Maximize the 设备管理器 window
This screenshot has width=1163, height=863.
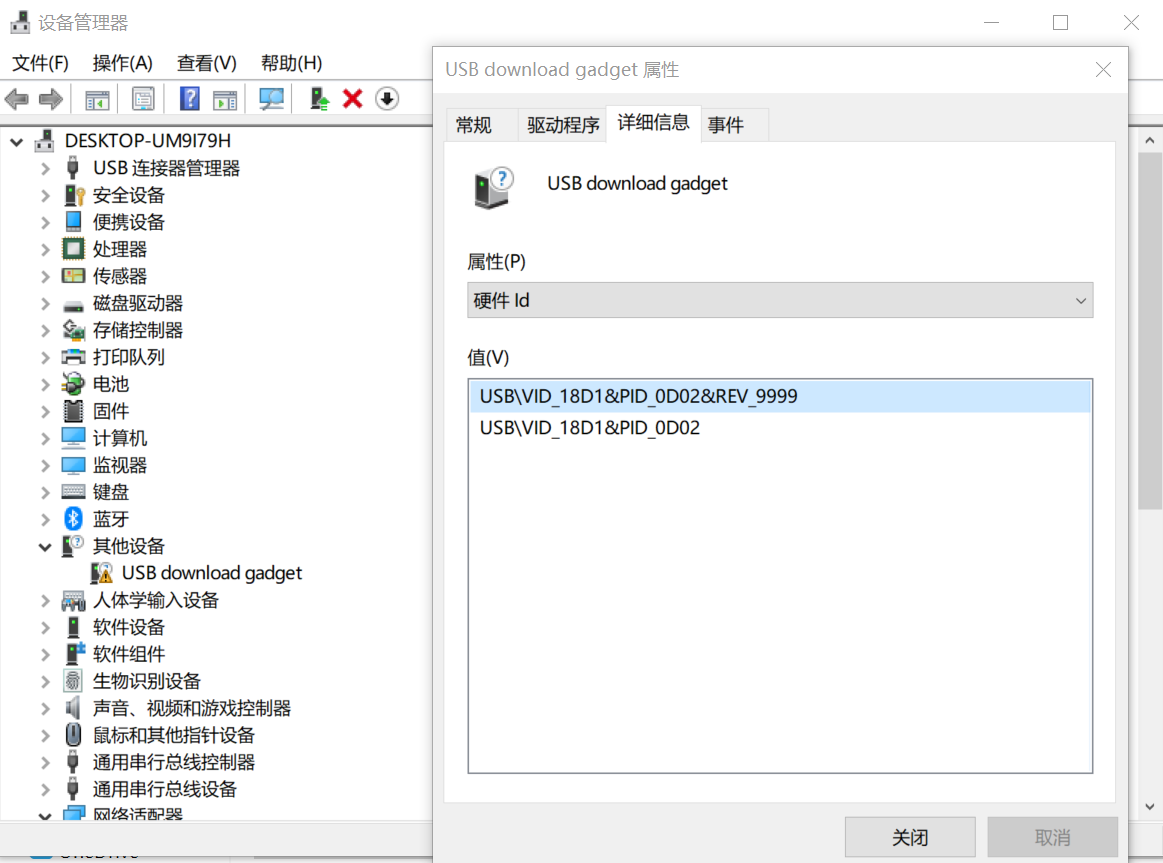pyautogui.click(x=1061, y=23)
